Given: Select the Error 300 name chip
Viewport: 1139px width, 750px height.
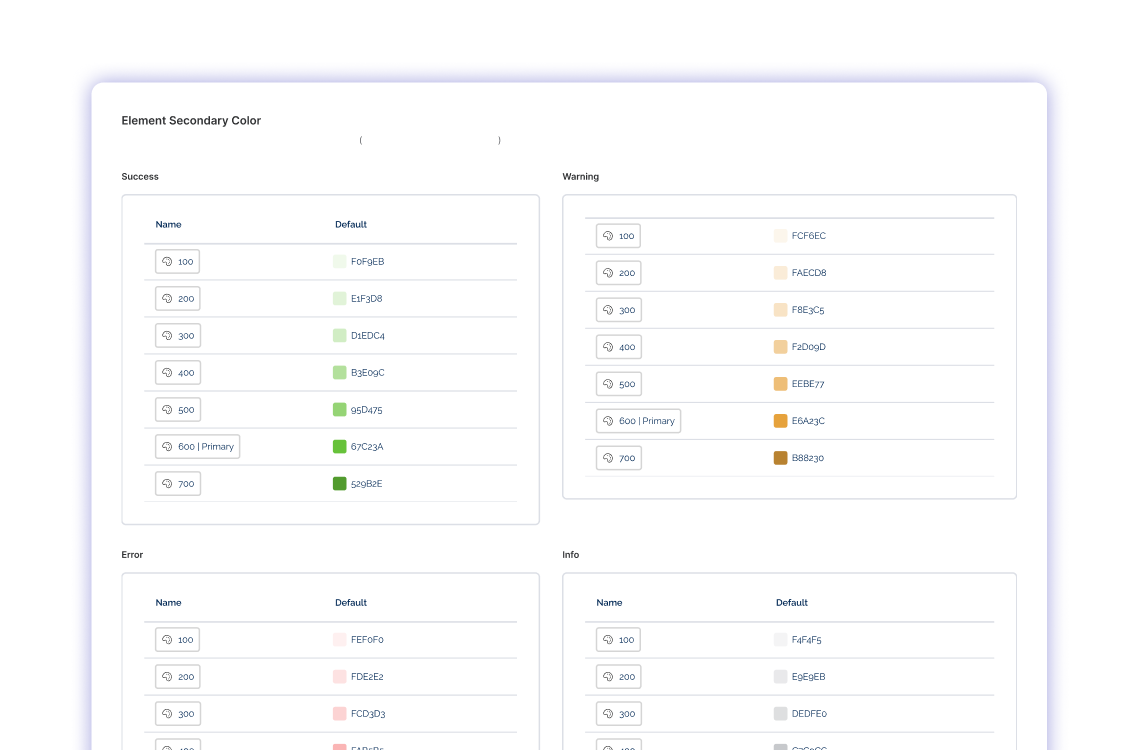Looking at the screenshot, I should (x=178, y=714).
